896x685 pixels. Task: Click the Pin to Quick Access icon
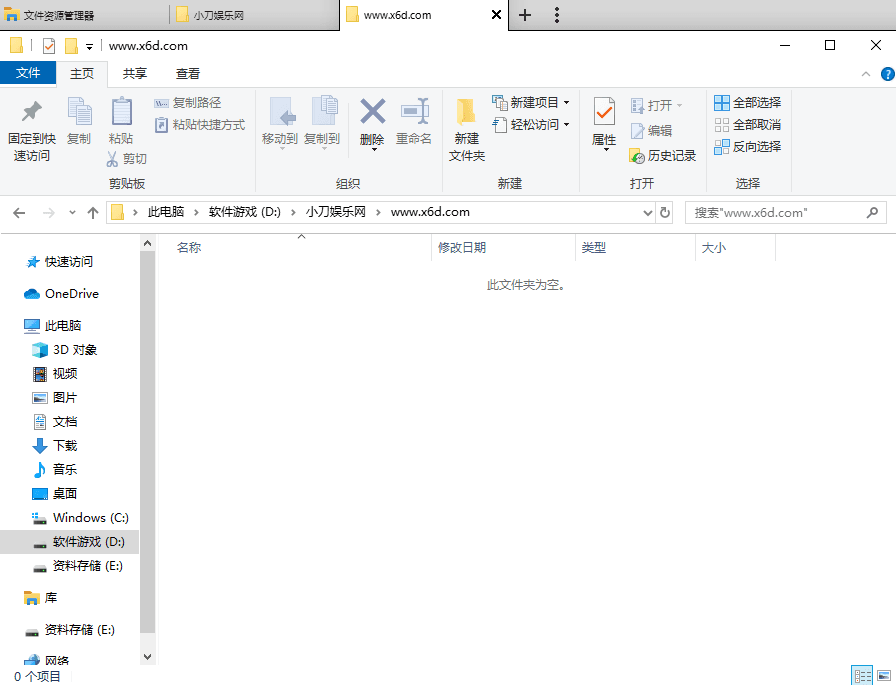coord(31,112)
